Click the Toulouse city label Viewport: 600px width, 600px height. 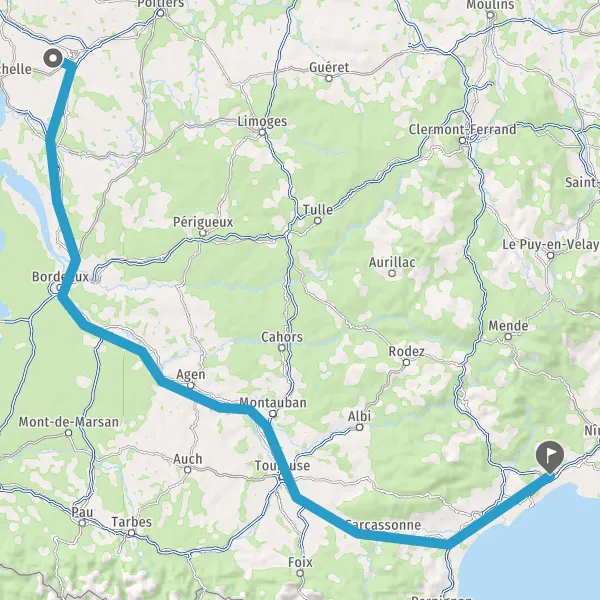(282, 466)
